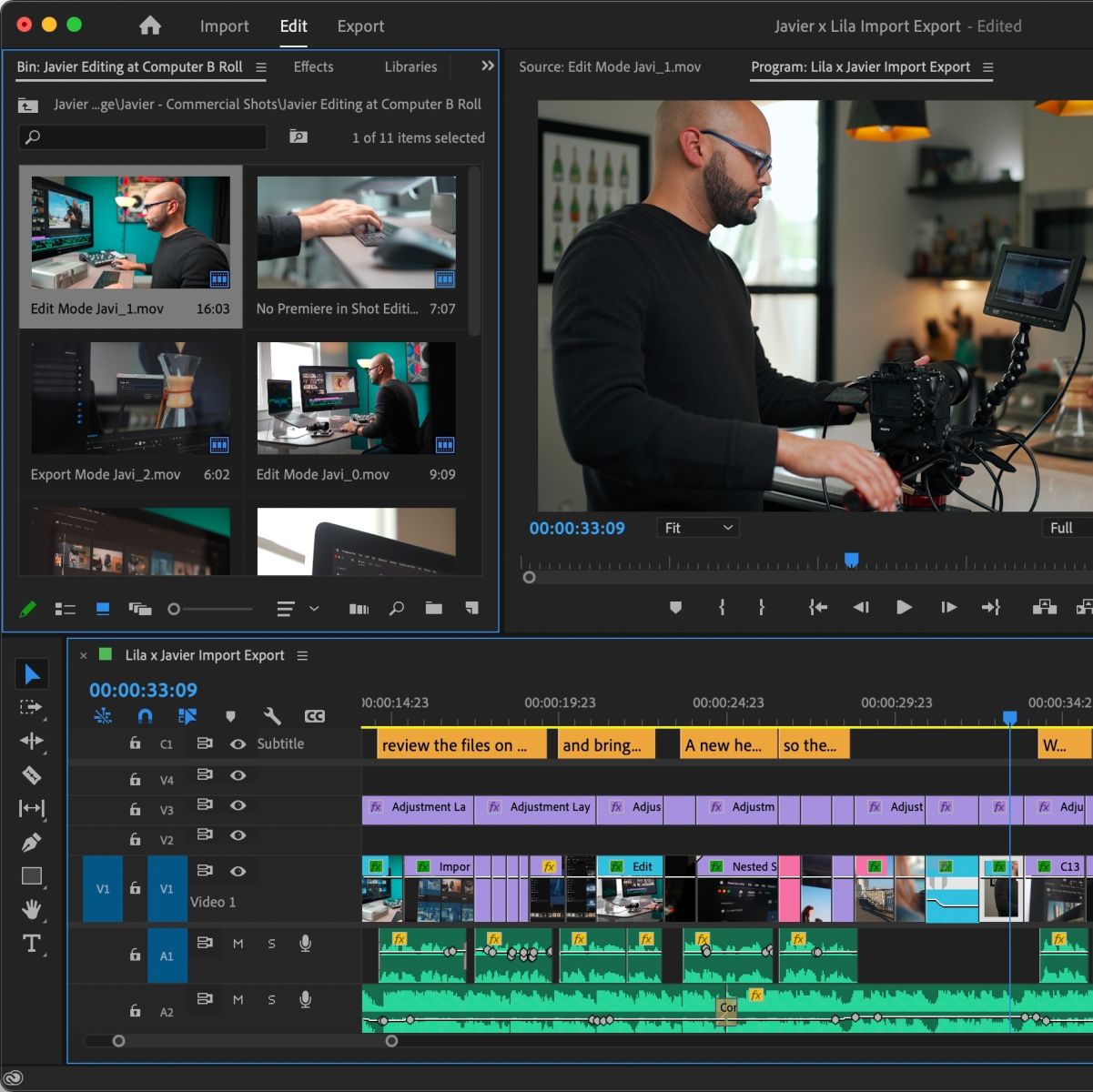Expand the hidden panel tabs chevron
The height and width of the screenshot is (1092, 1093).
[488, 66]
